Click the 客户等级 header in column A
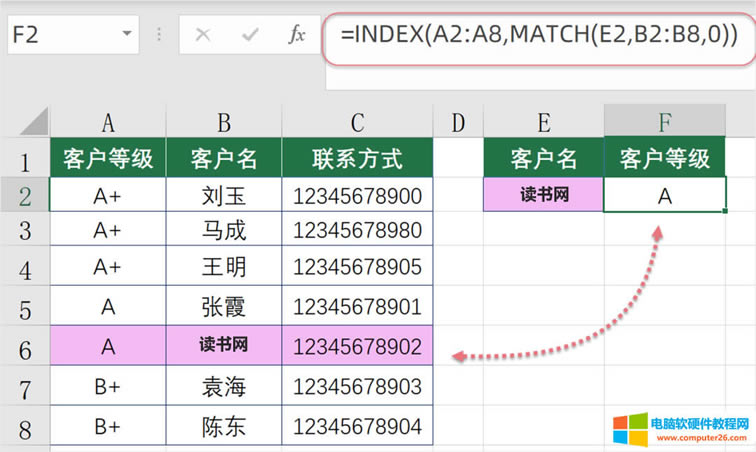This screenshot has height=452, width=756. click(108, 158)
